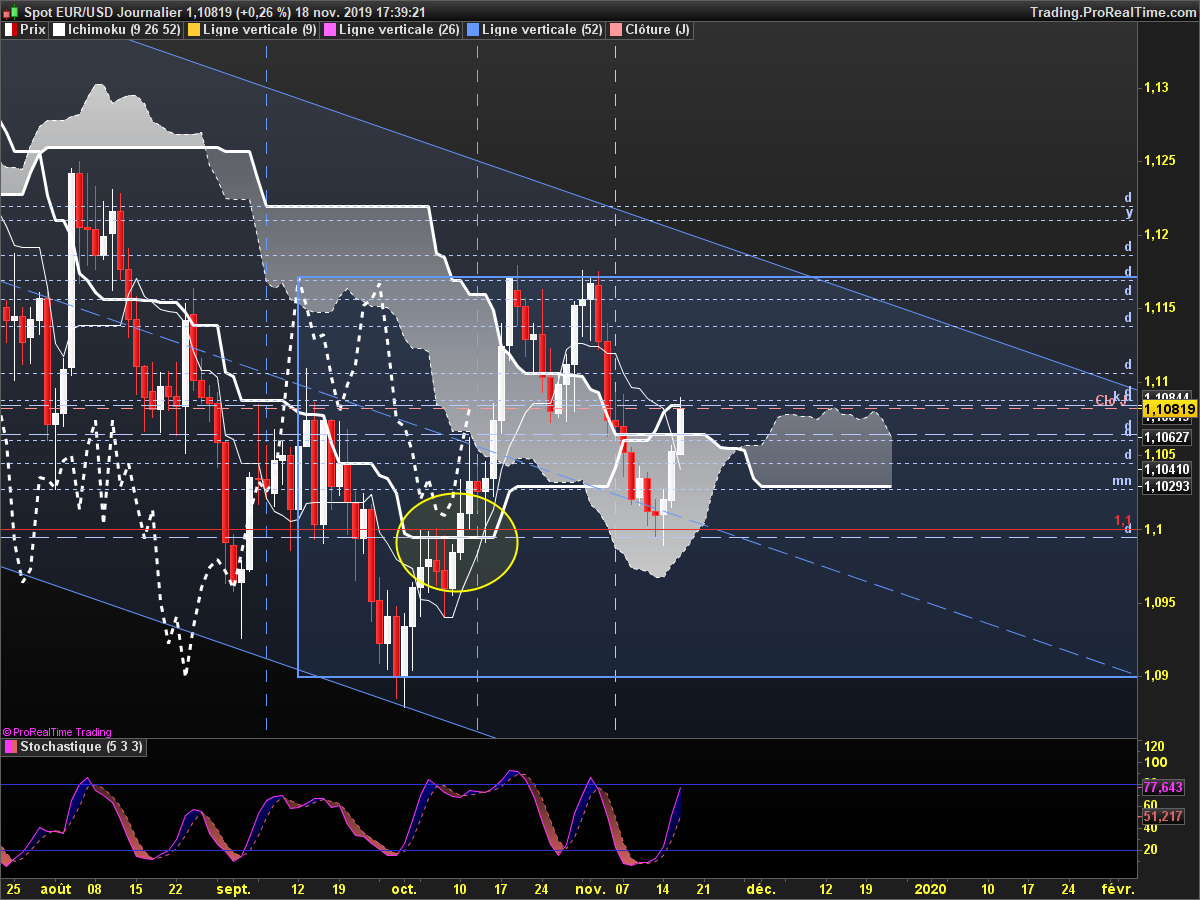Click the 2020 date axis label
This screenshot has height=900, width=1200.
click(x=931, y=888)
